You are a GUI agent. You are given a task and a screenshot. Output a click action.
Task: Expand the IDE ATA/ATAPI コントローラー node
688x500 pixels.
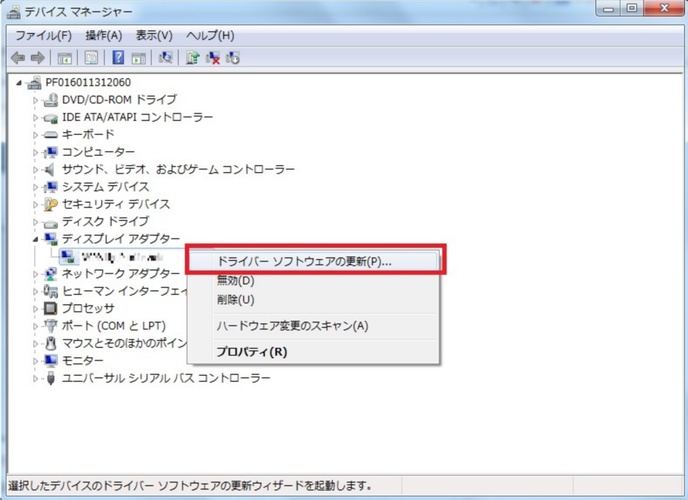click(x=36, y=118)
